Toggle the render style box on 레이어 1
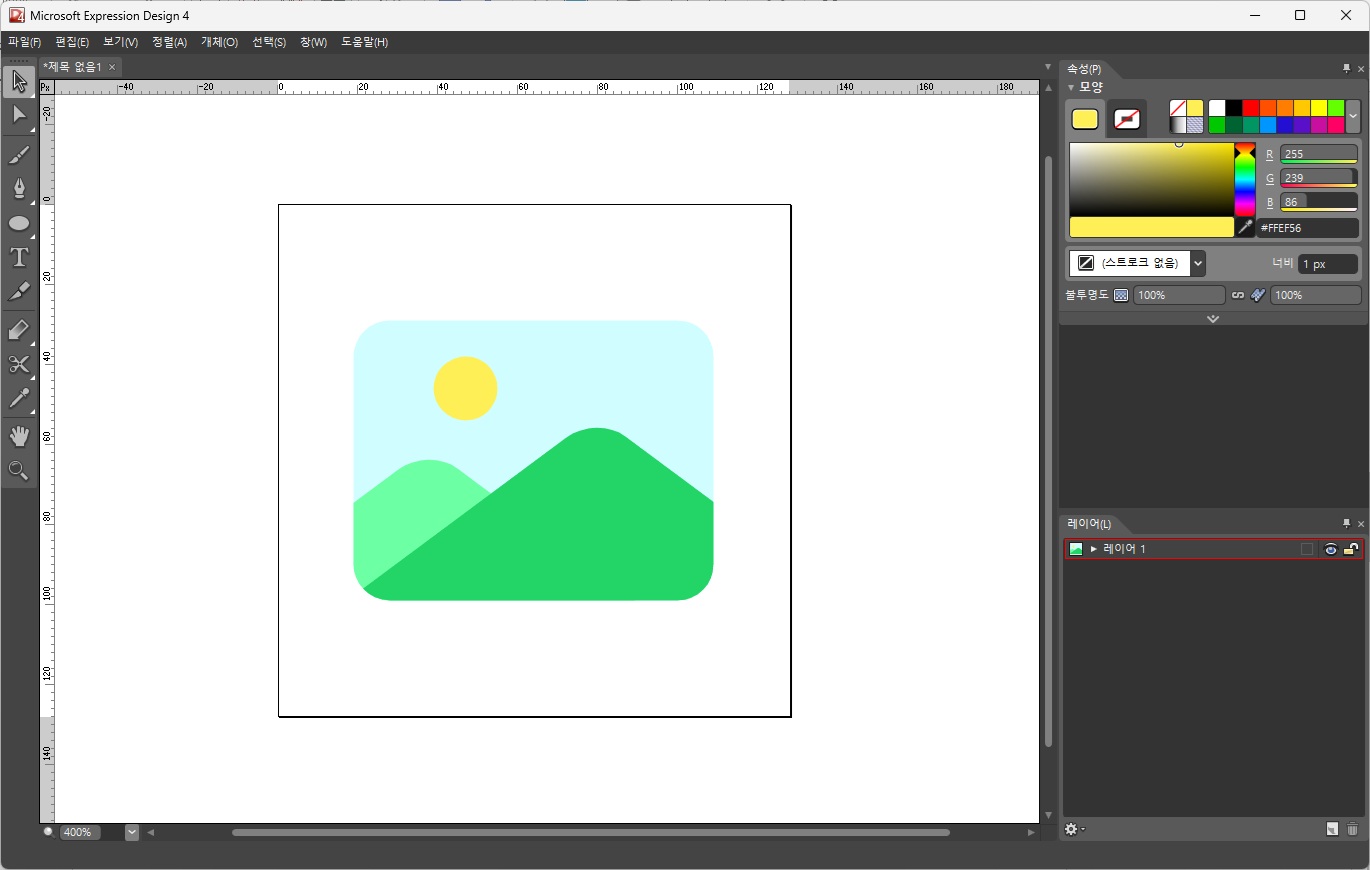Image resolution: width=1370 pixels, height=870 pixels. [1307, 549]
